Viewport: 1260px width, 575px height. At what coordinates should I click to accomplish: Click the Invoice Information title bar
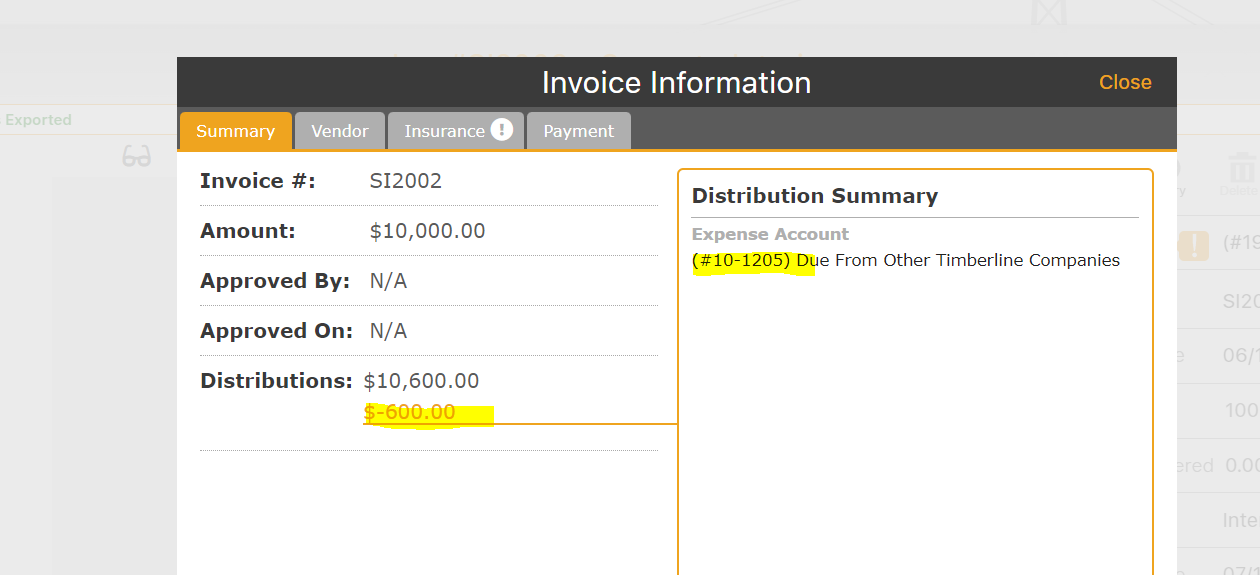[x=676, y=83]
